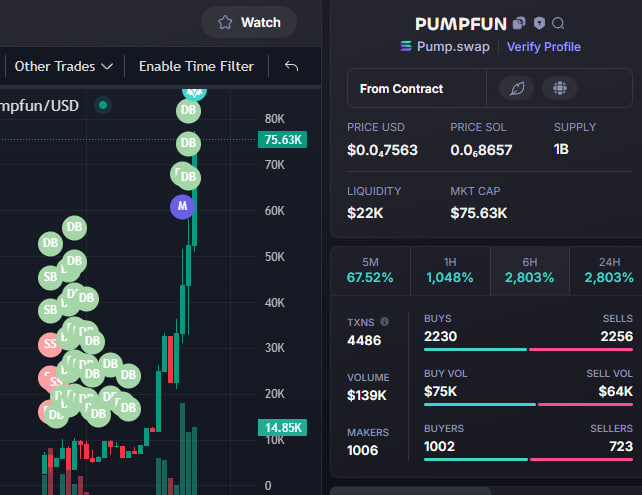Click the SELLERS count 723

tap(621, 446)
